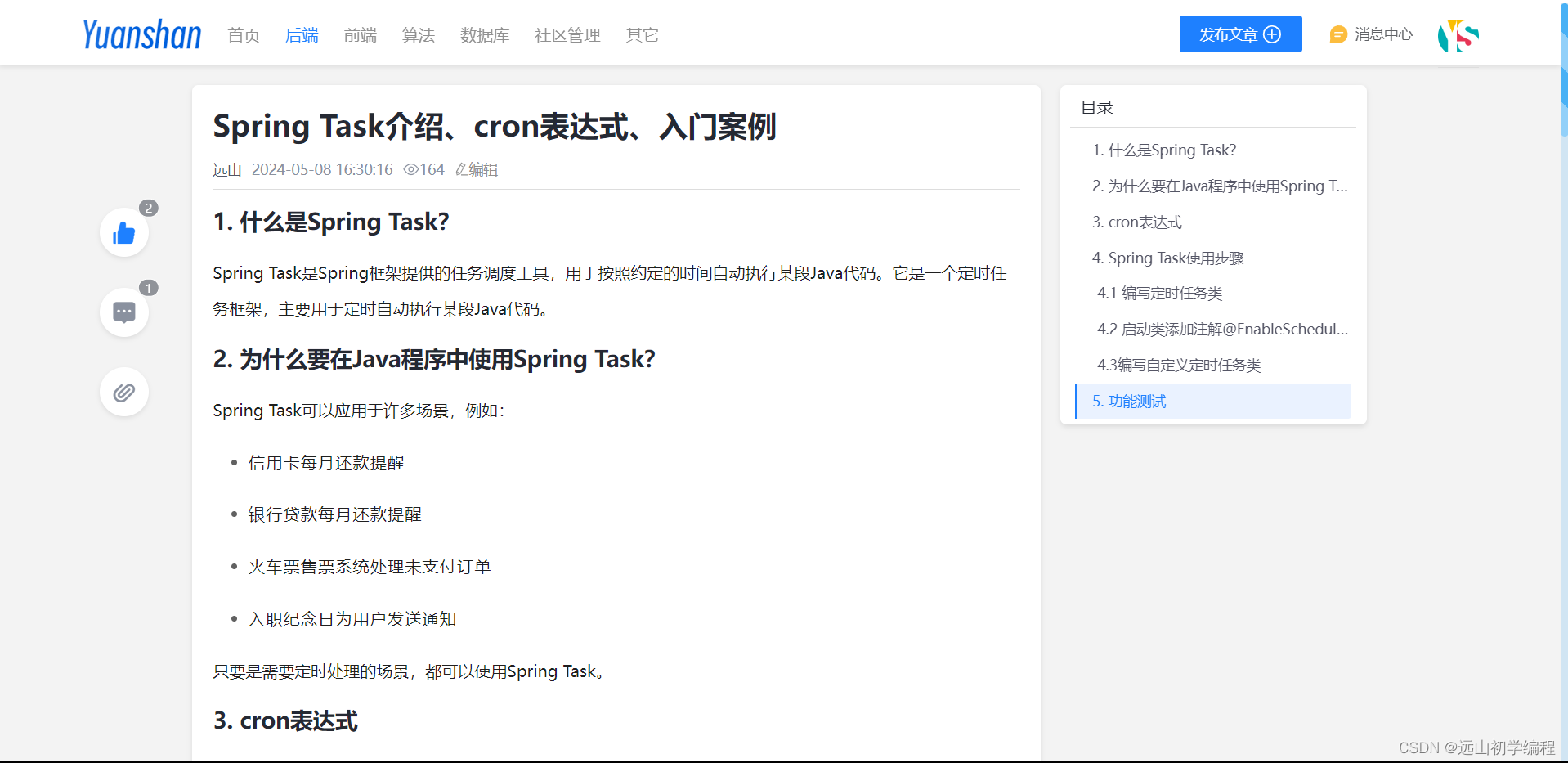Open 消息中心 link
The height and width of the screenshot is (763, 1568).
(1383, 34)
